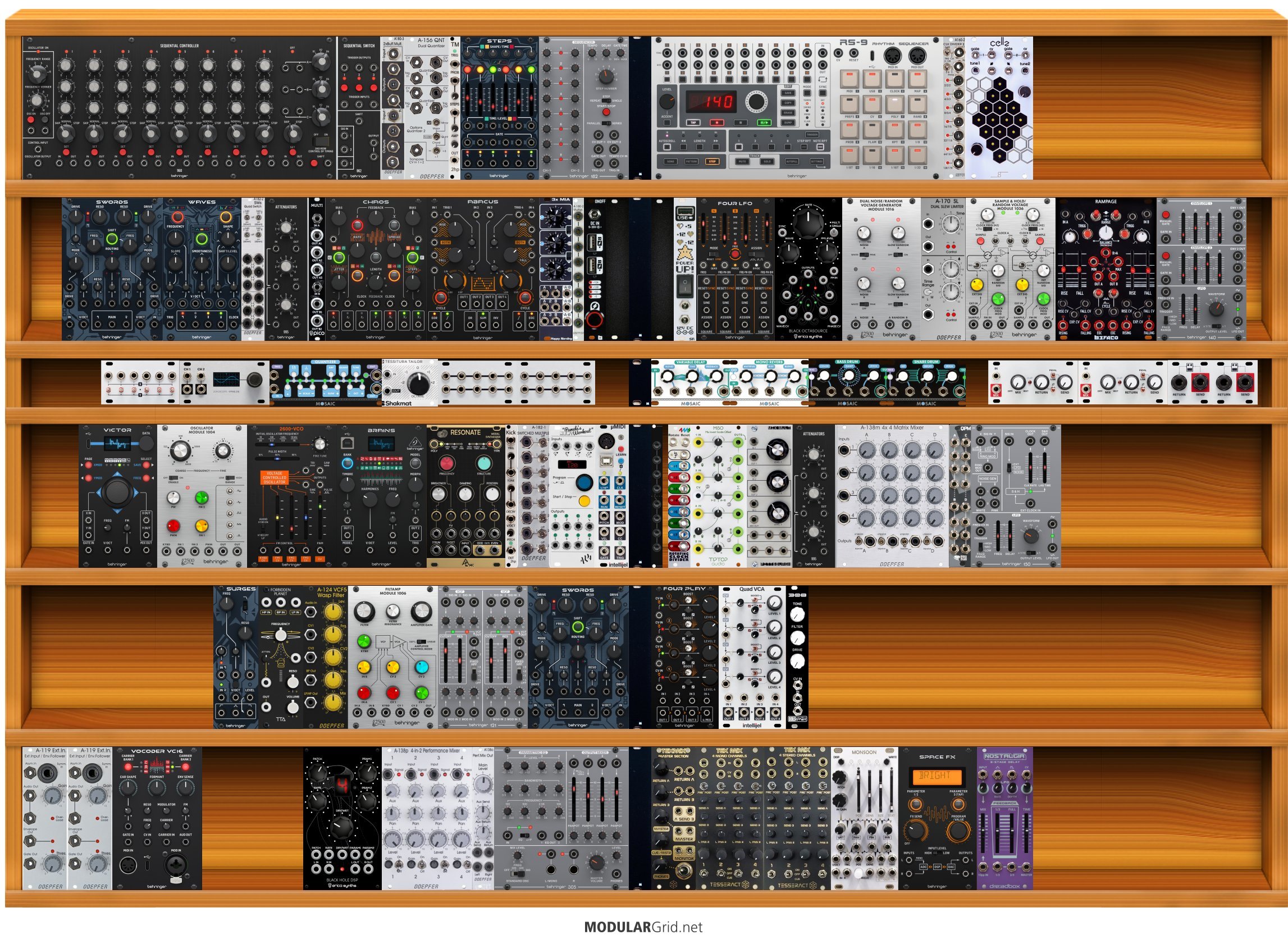The image size is (1288, 939).
Task: Select the Mosaic Bass Drum module
Action: 847,382
